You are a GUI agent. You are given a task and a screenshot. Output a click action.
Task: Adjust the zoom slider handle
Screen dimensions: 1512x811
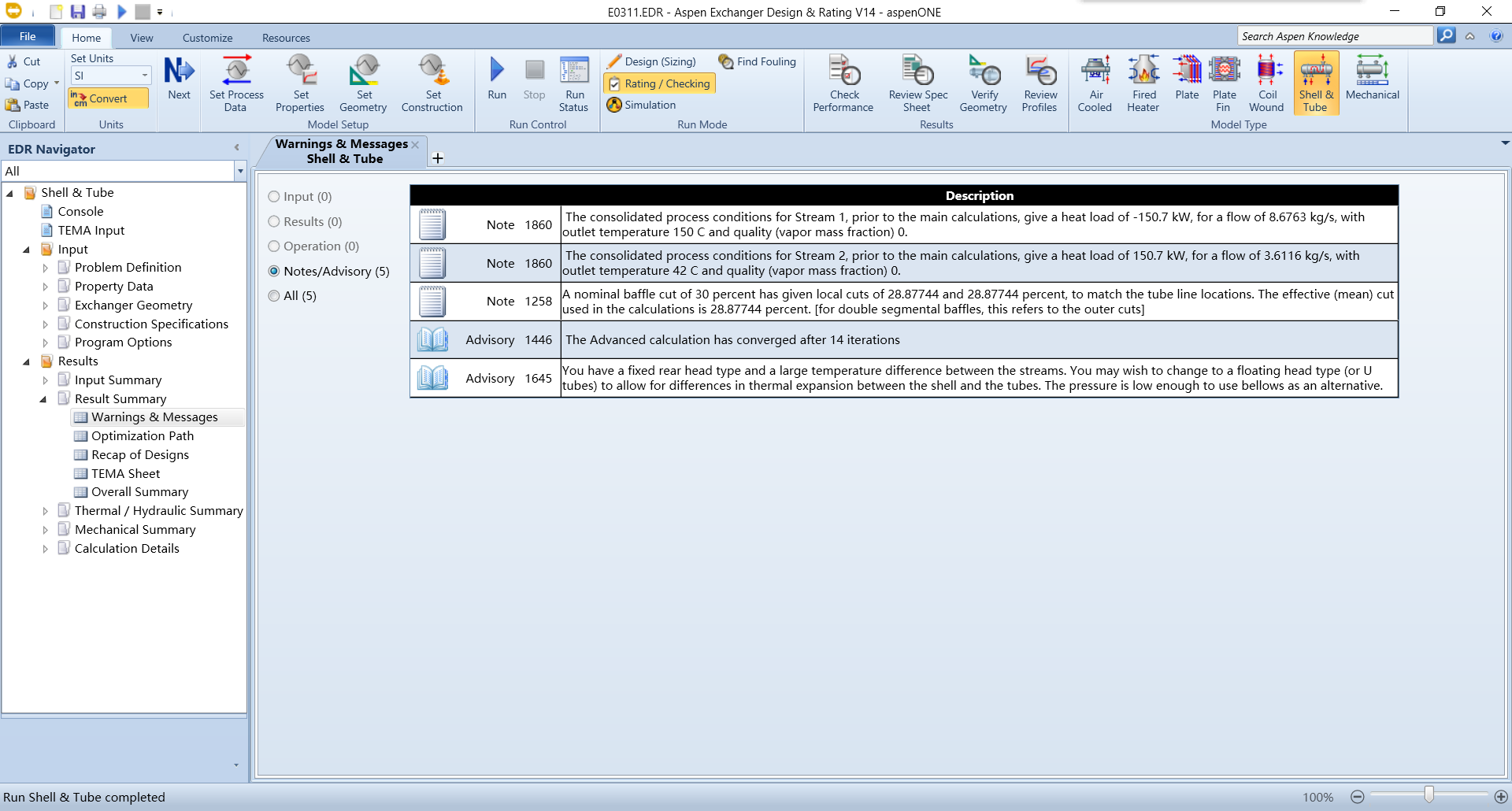click(x=1429, y=795)
